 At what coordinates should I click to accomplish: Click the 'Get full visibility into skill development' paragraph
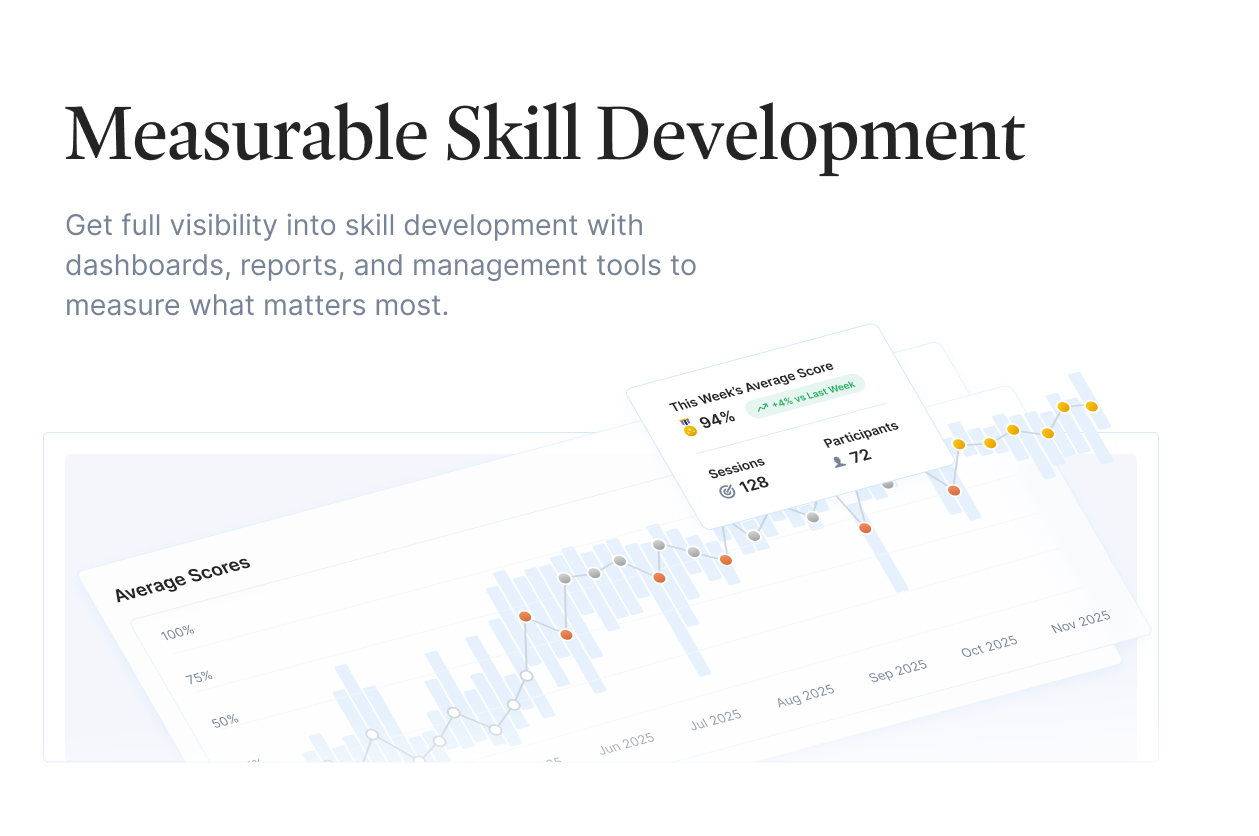(381, 265)
